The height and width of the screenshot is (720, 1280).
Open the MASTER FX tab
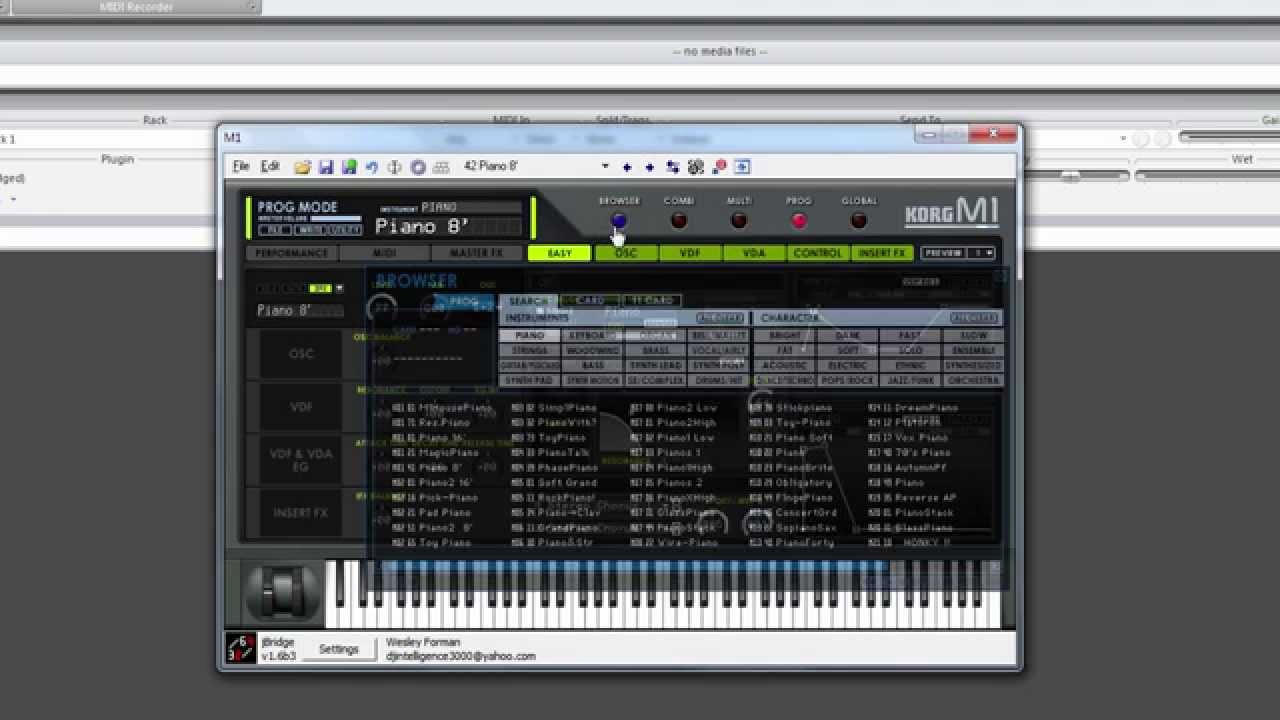coord(476,253)
